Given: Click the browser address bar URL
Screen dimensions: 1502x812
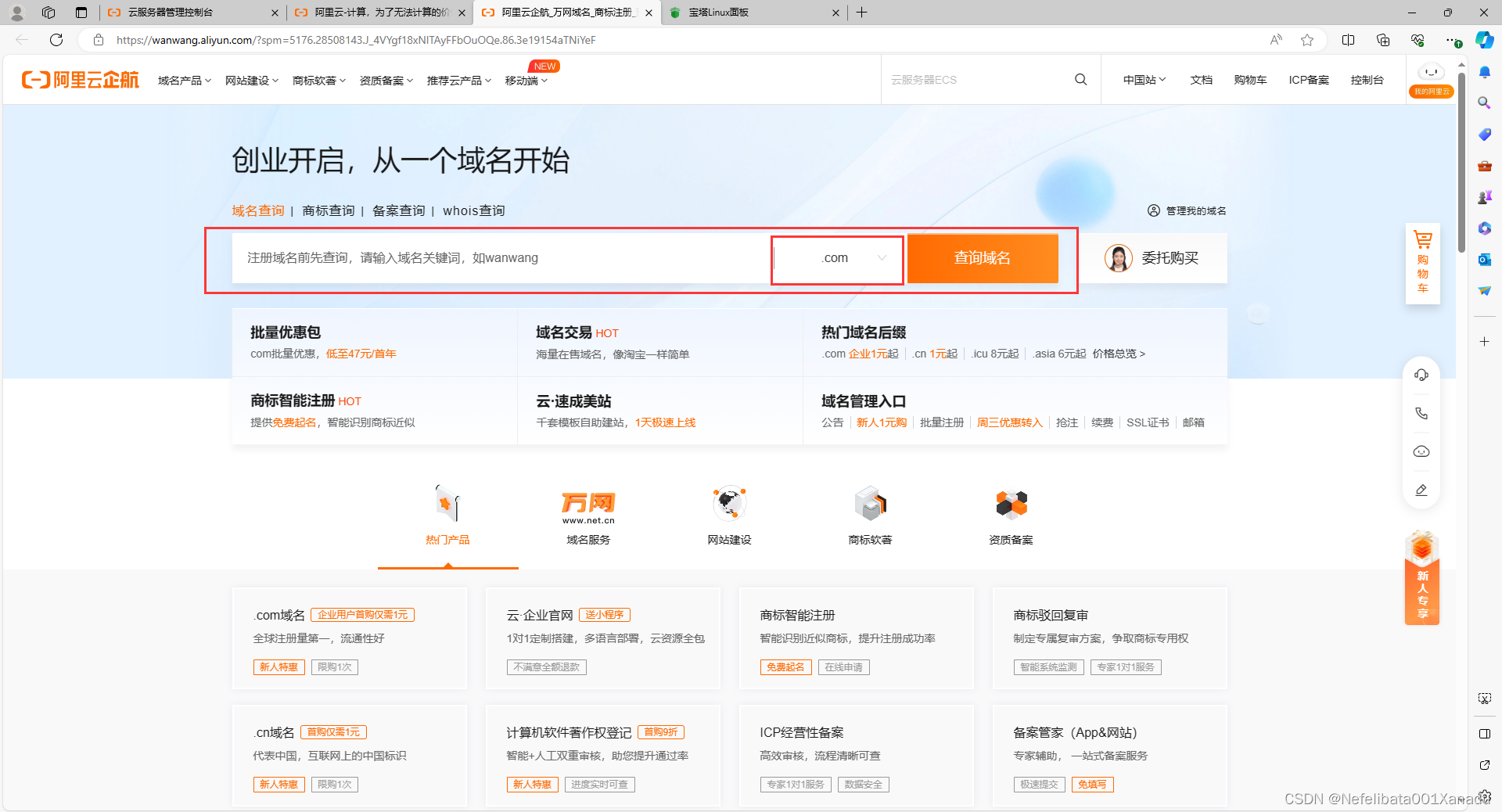Looking at the screenshot, I should (356, 40).
